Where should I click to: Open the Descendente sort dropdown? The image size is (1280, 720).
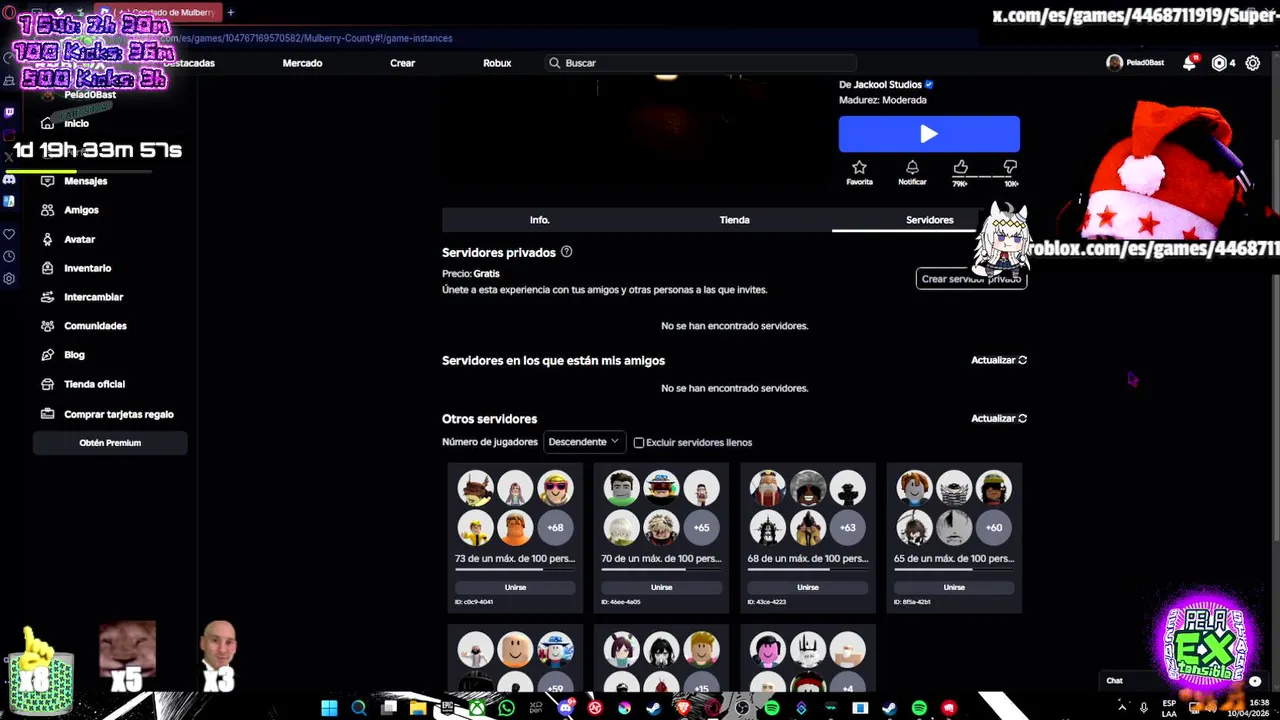[584, 442]
